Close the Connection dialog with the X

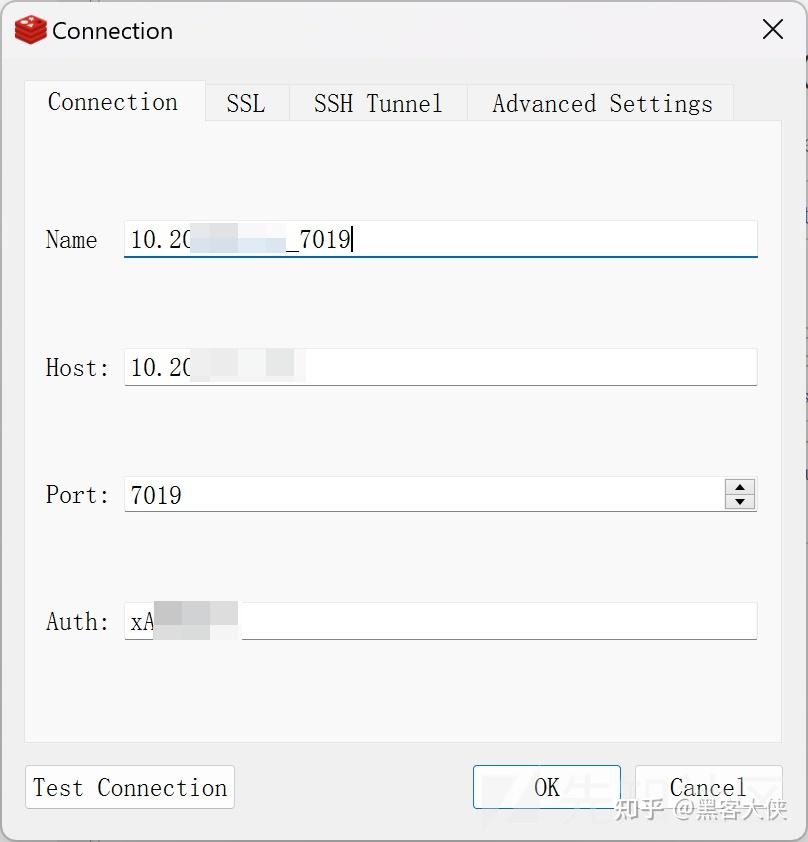(x=772, y=30)
